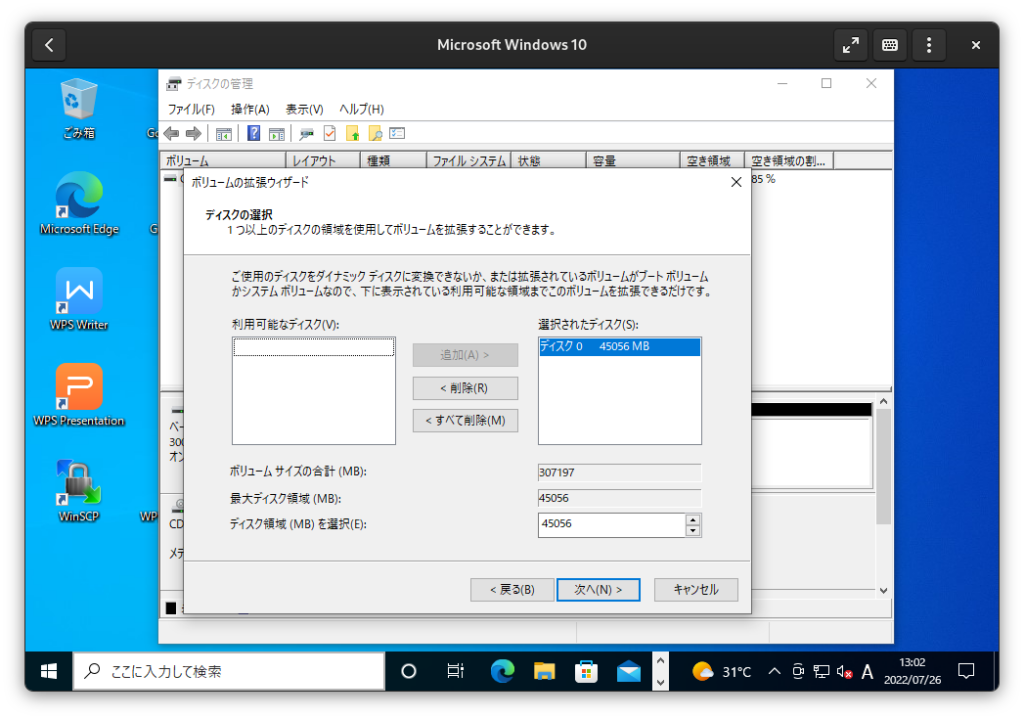
Task: Click the checklist view settings toolbar icon
Action: click(398, 133)
